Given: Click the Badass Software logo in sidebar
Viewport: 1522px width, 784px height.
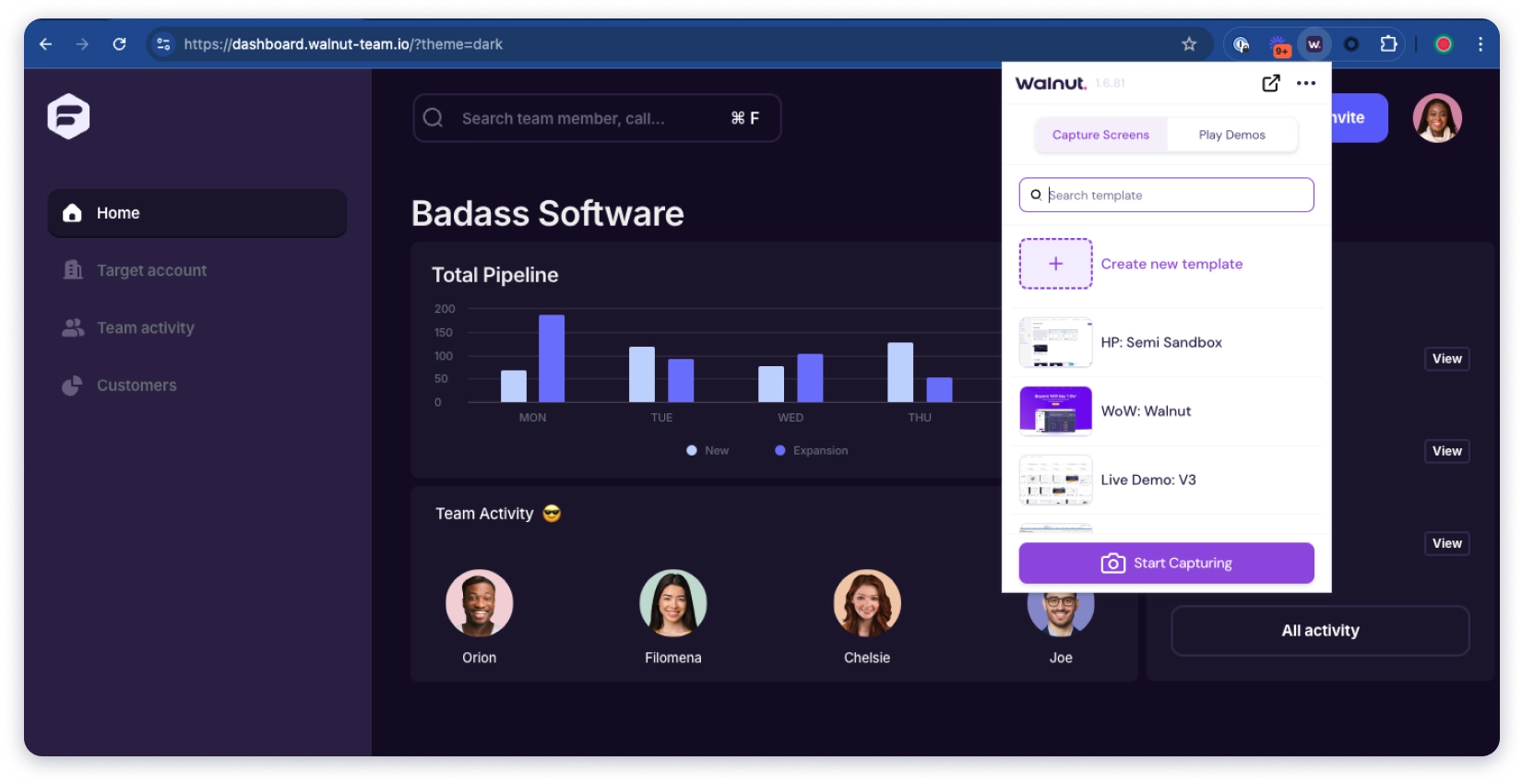Looking at the screenshot, I should point(68,116).
